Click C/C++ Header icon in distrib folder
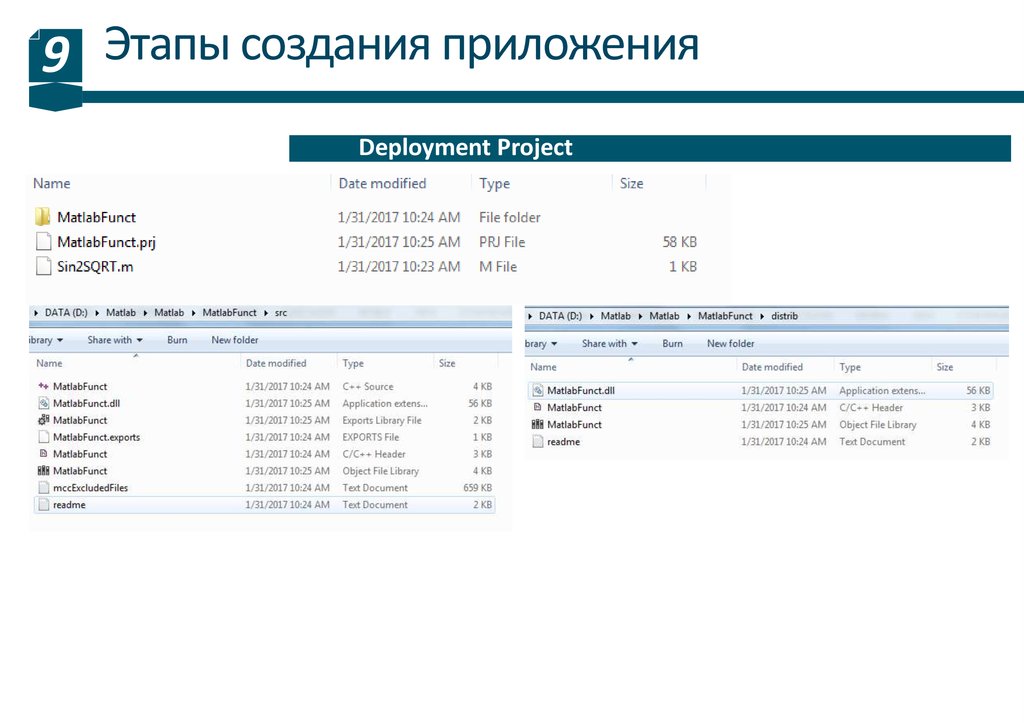Viewport: 1024px width, 723px height. point(537,408)
